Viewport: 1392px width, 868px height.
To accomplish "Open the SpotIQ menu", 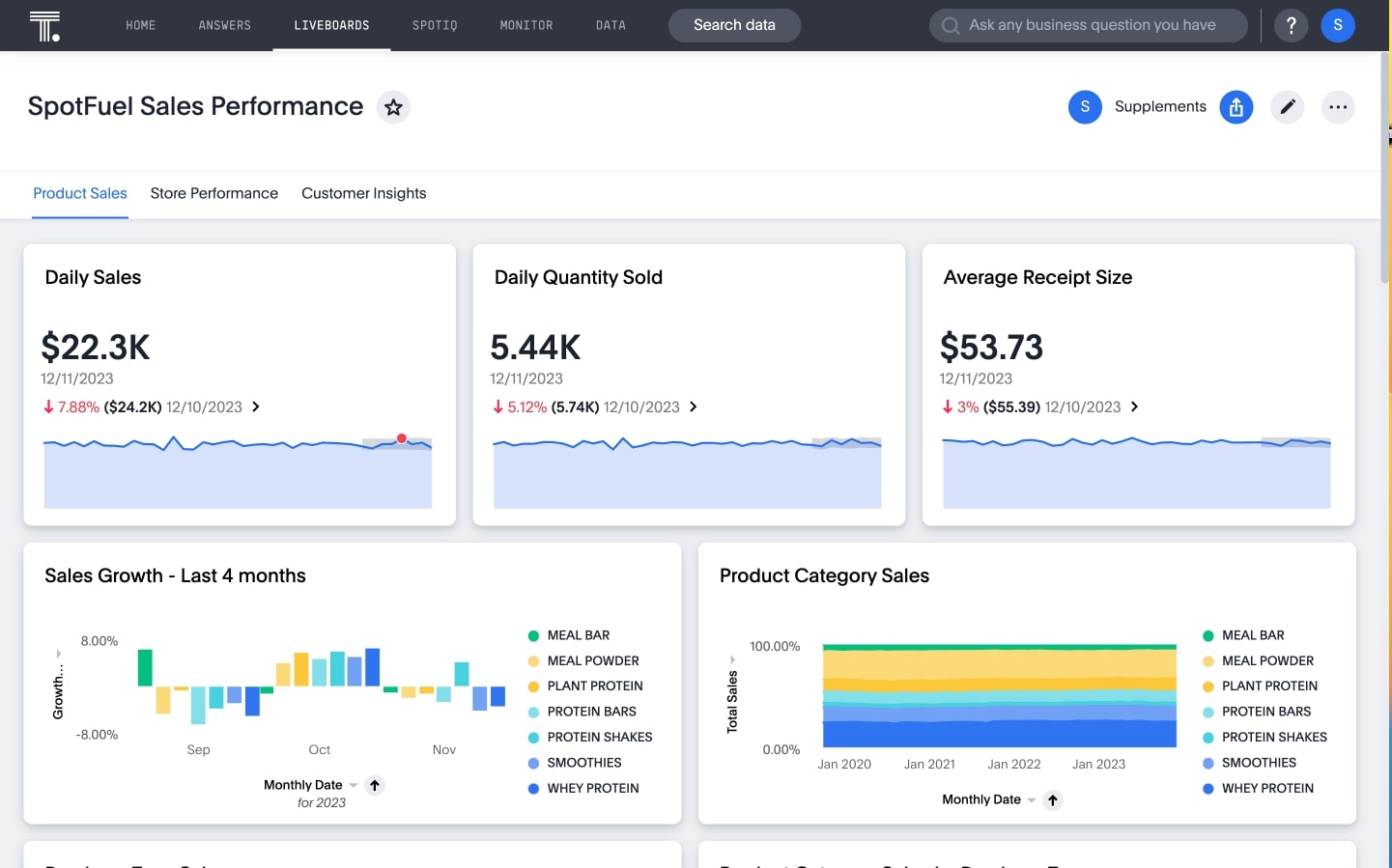I will coord(435,25).
